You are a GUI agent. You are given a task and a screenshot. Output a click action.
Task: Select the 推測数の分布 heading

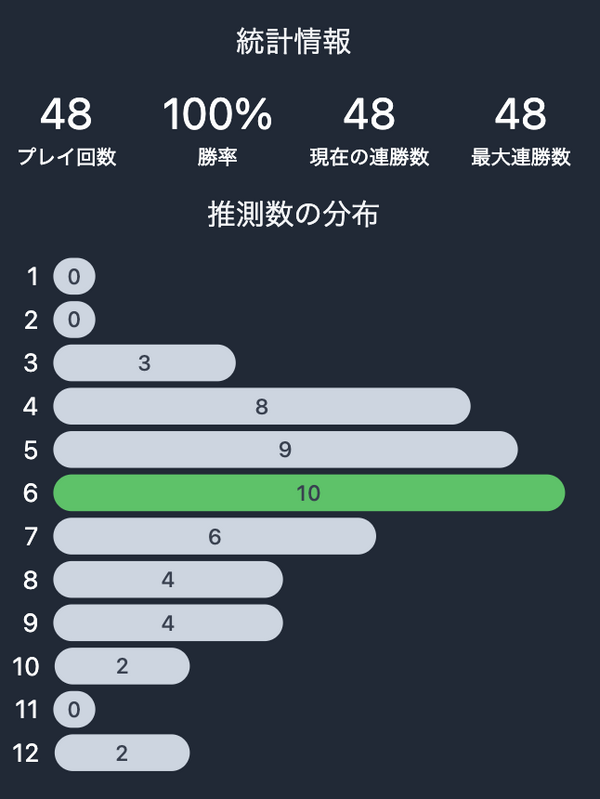pos(294,214)
